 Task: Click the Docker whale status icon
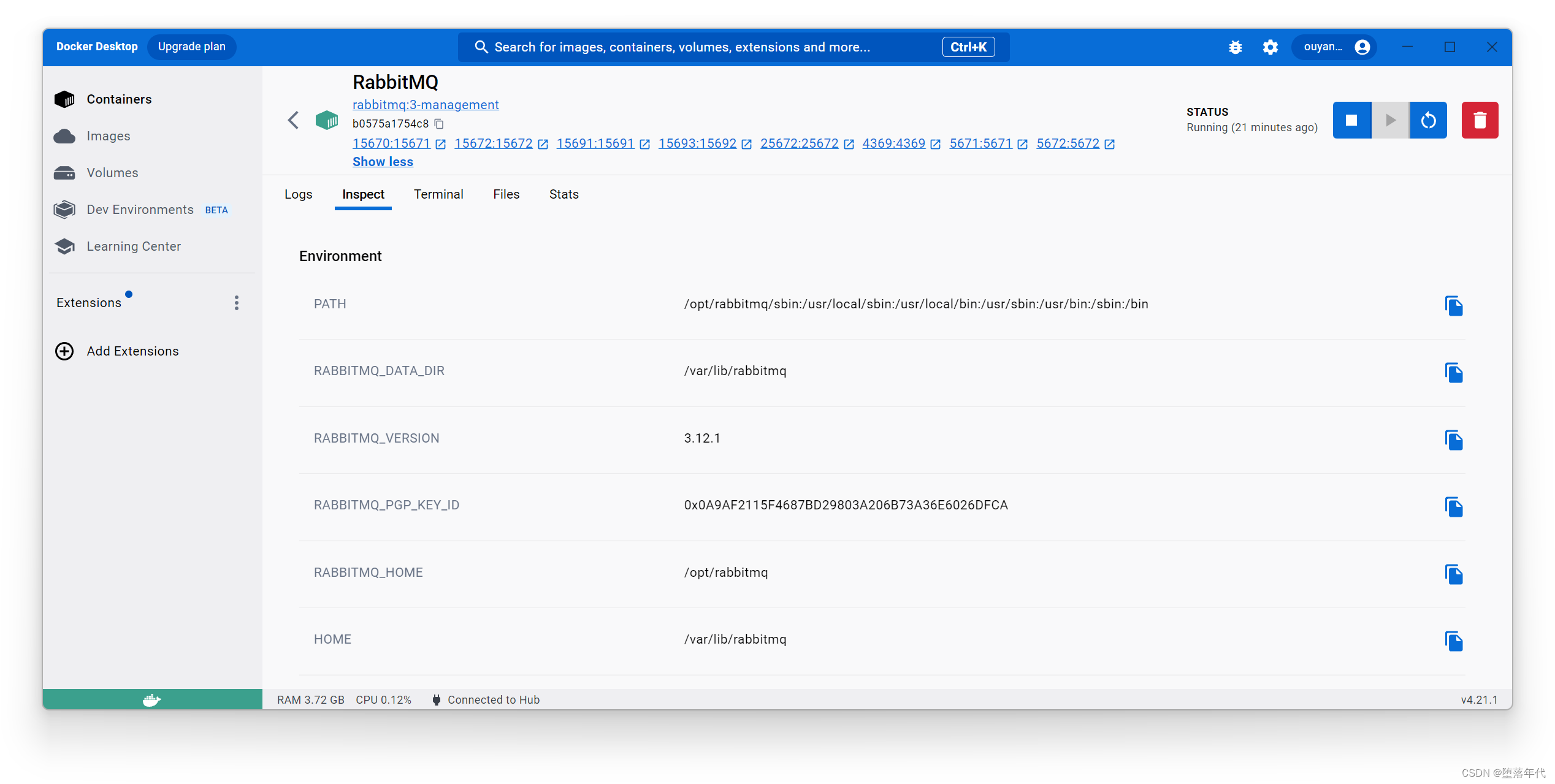pyautogui.click(x=152, y=699)
